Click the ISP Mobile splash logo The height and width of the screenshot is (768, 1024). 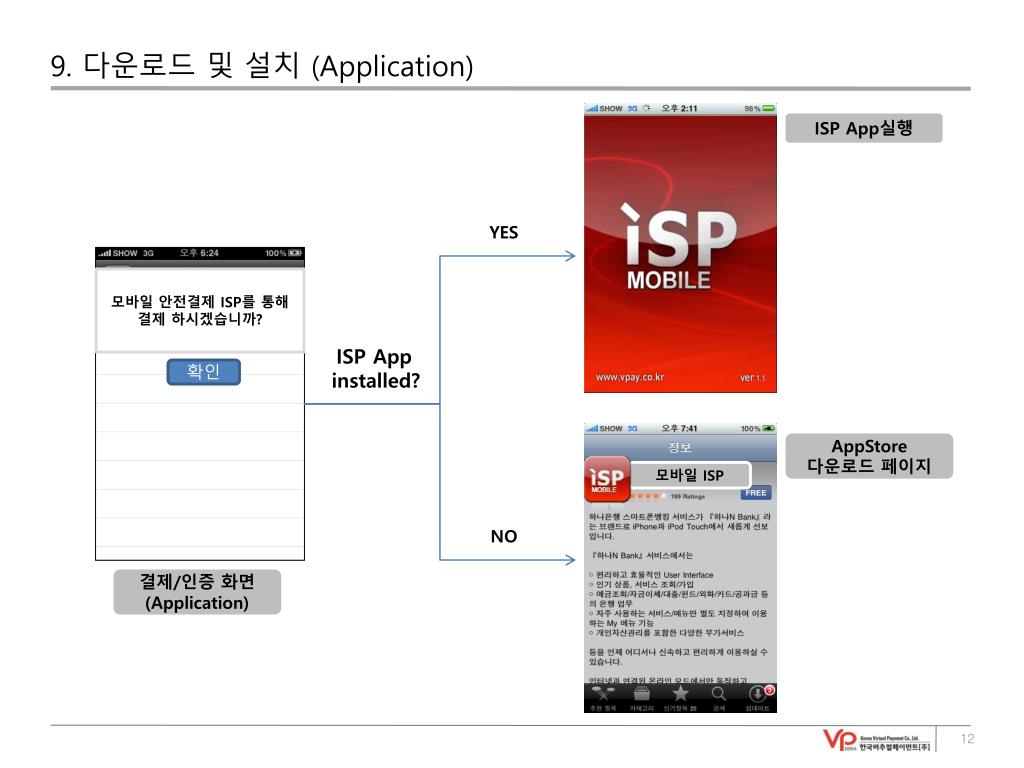(680, 248)
